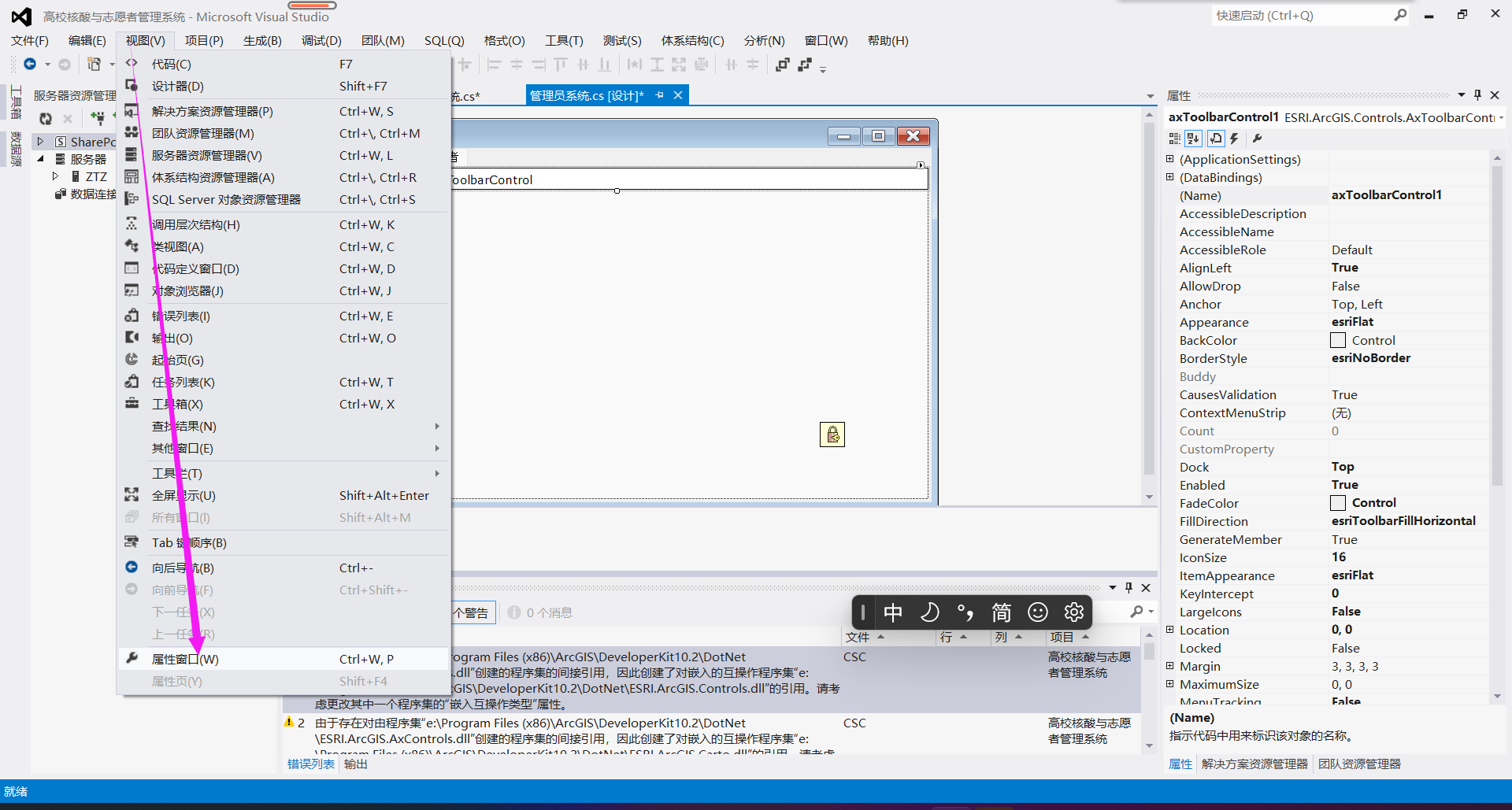Pin the Properties panel with the pushpin icon

coord(1477,95)
